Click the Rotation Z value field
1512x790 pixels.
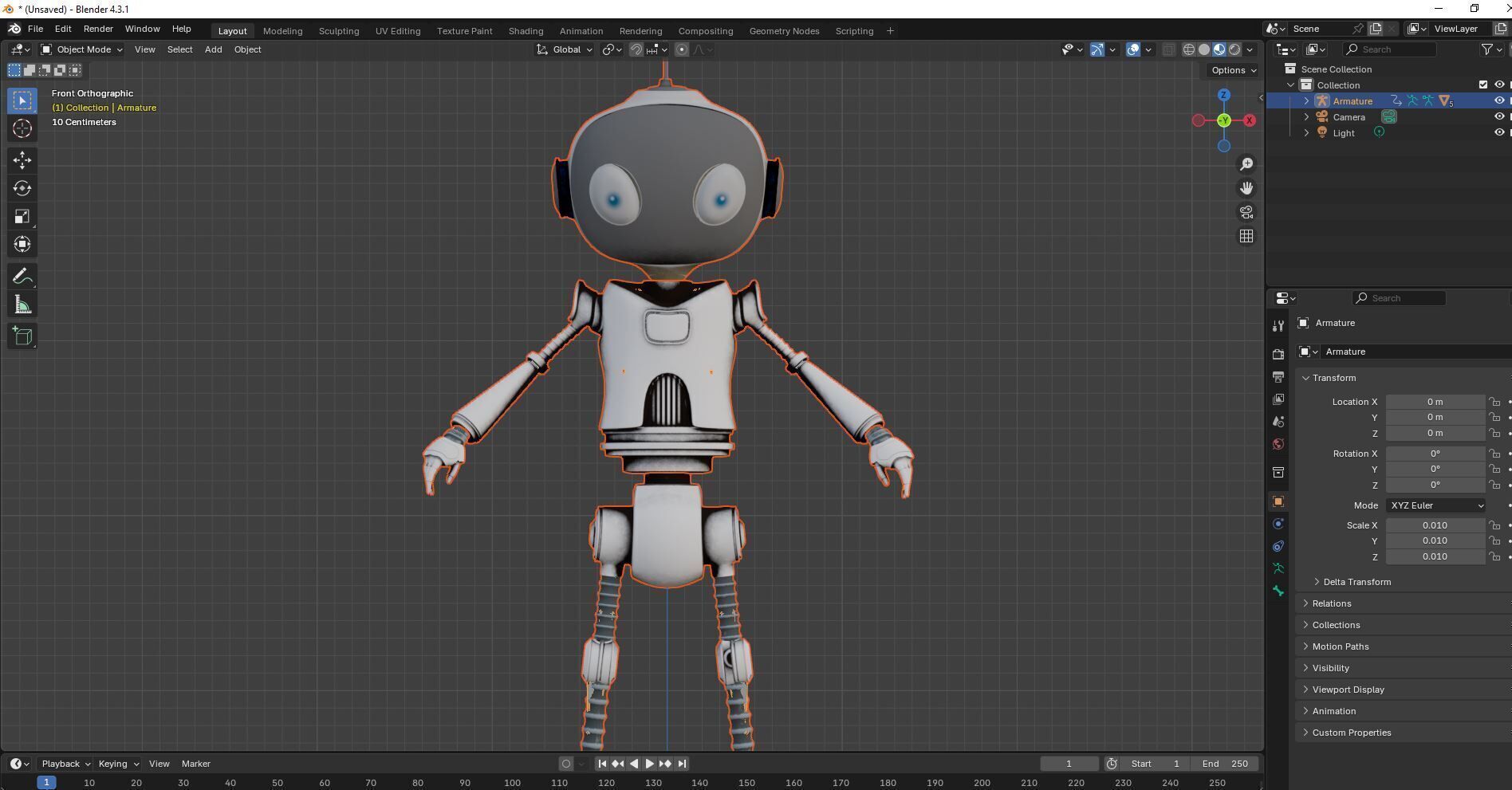click(x=1435, y=485)
